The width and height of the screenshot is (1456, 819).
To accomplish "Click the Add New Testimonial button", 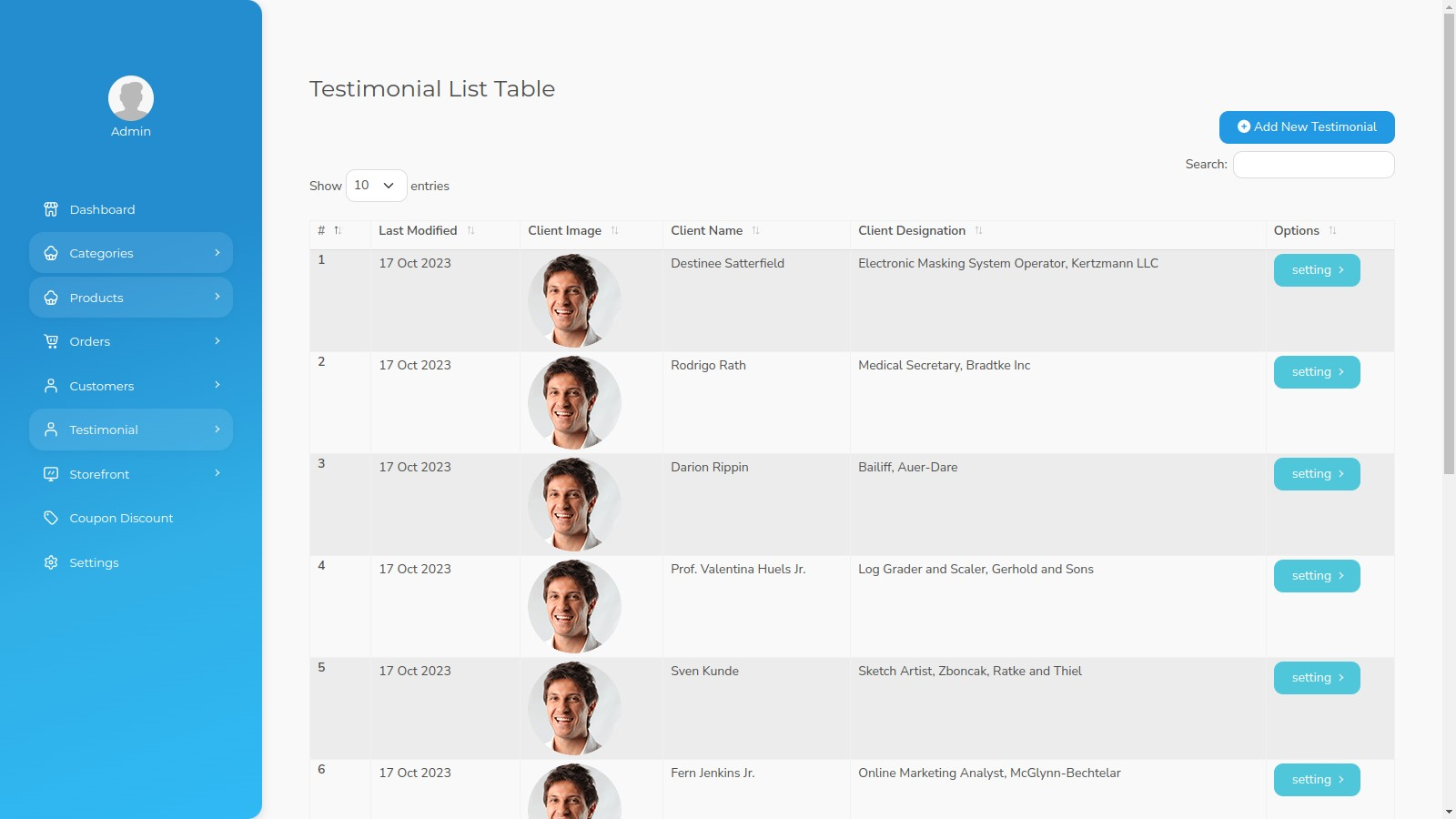I will point(1307,127).
